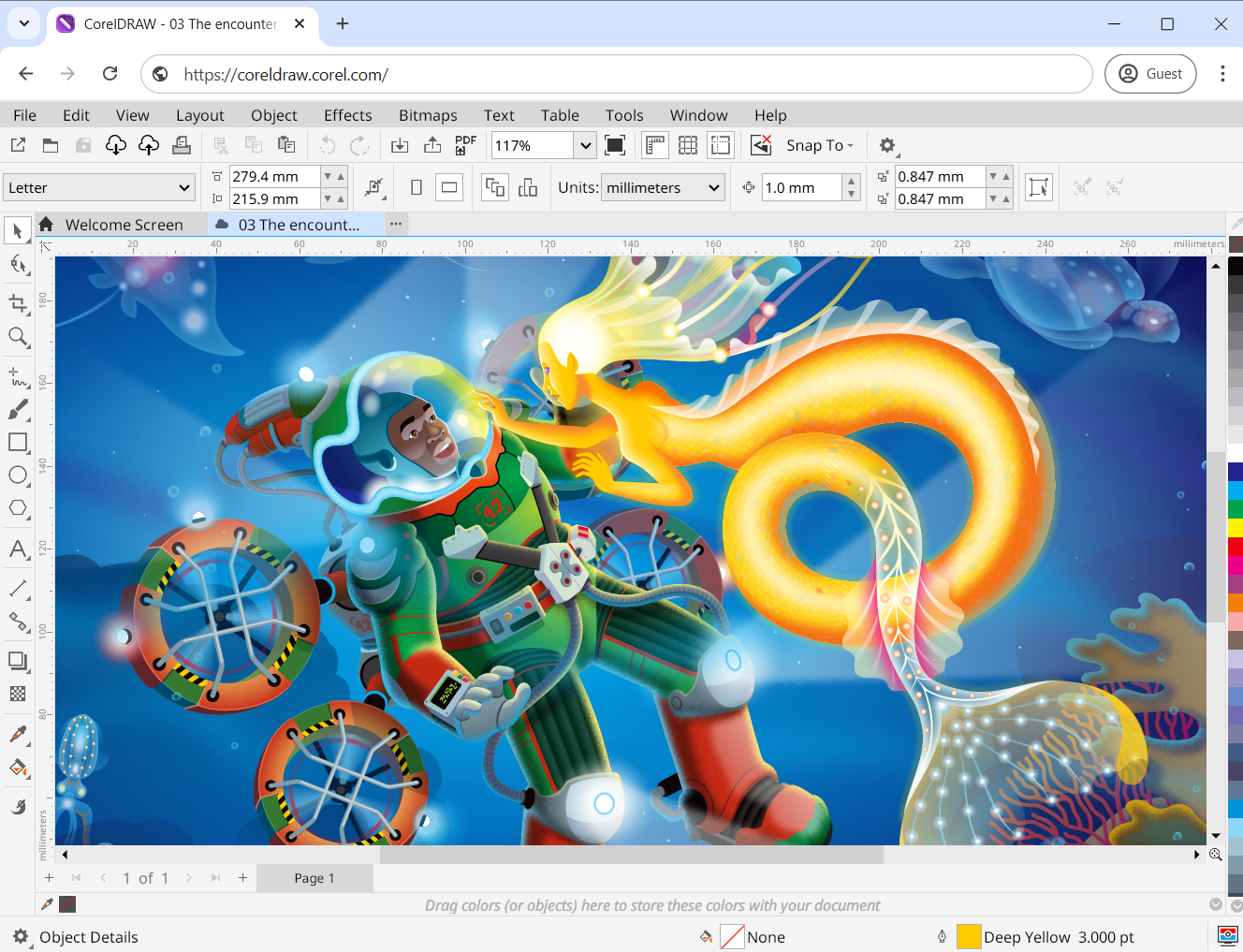Toggle the document grid
1243x952 pixels.
point(688,145)
